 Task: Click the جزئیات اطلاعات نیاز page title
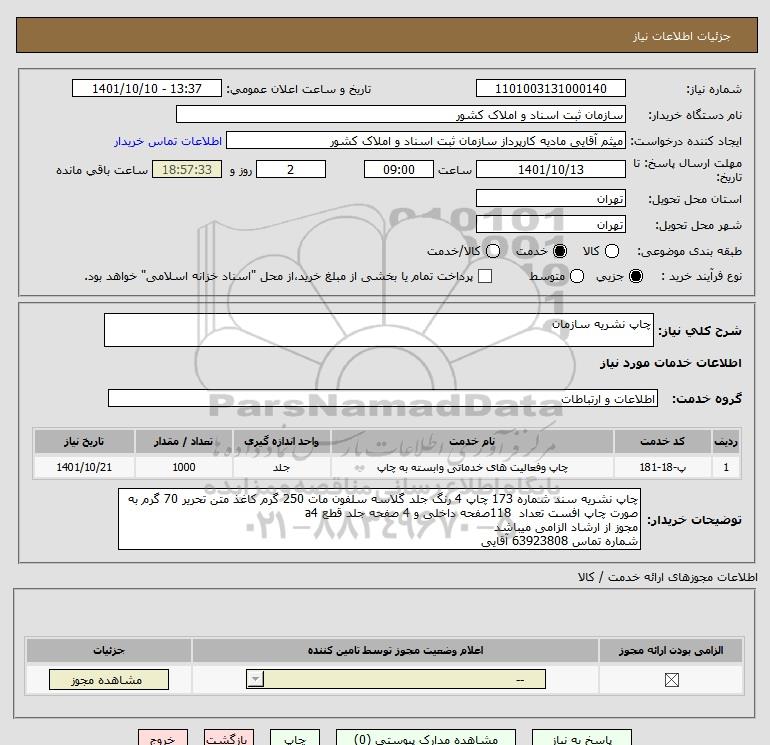tap(682, 36)
